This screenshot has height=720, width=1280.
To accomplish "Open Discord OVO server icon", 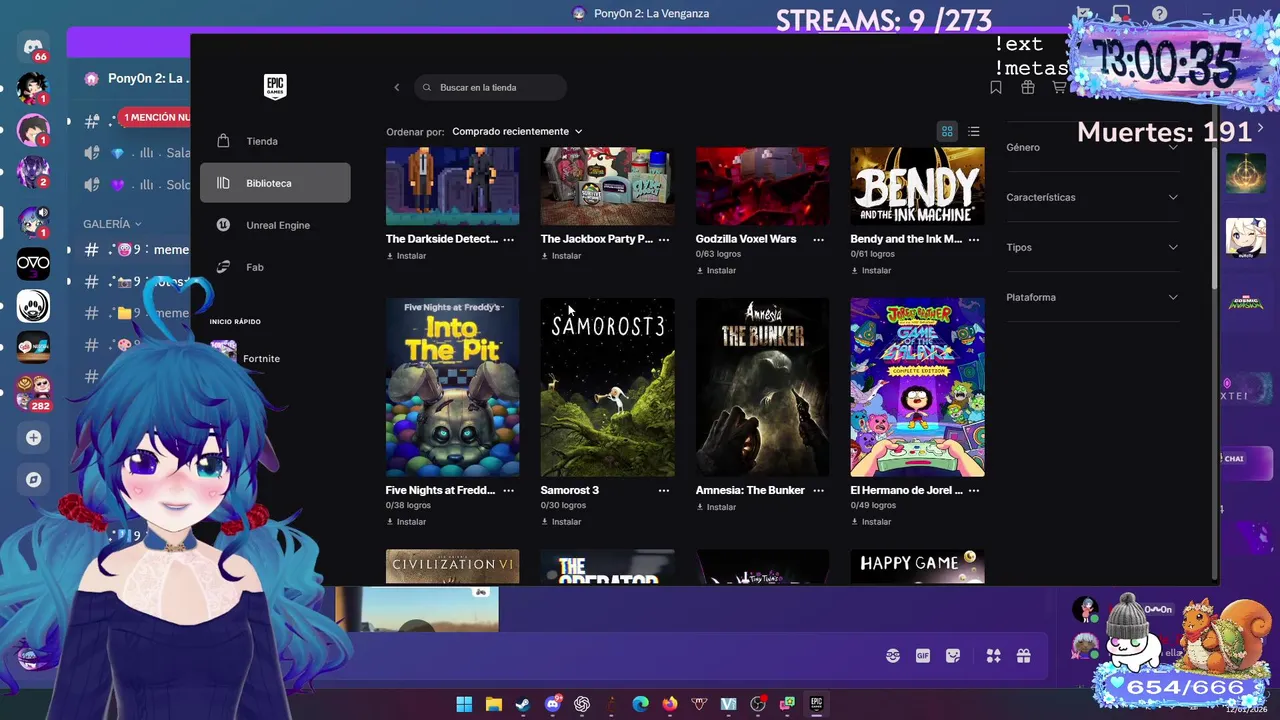I will click(x=33, y=264).
